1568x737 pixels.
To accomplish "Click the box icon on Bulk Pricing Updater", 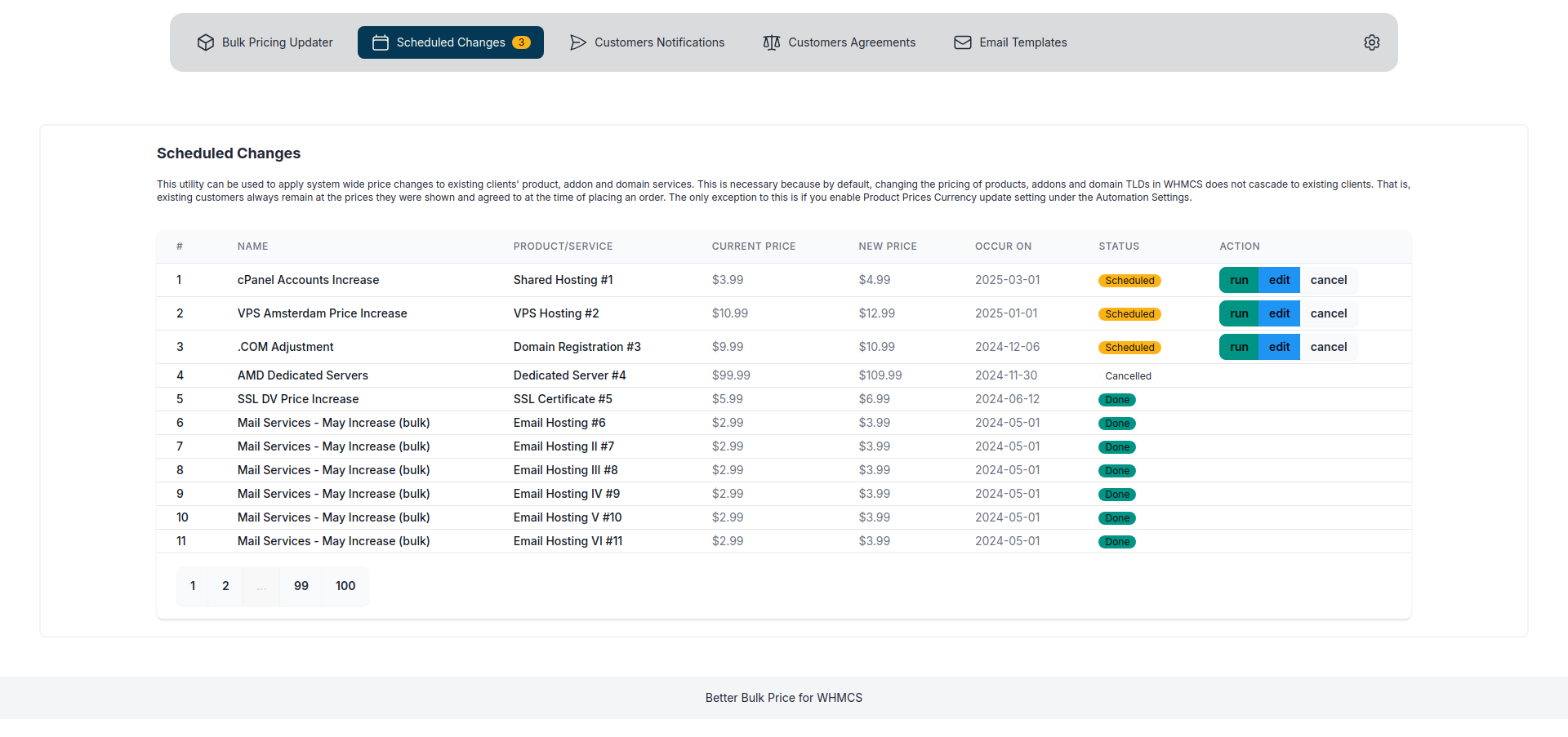I will (205, 42).
